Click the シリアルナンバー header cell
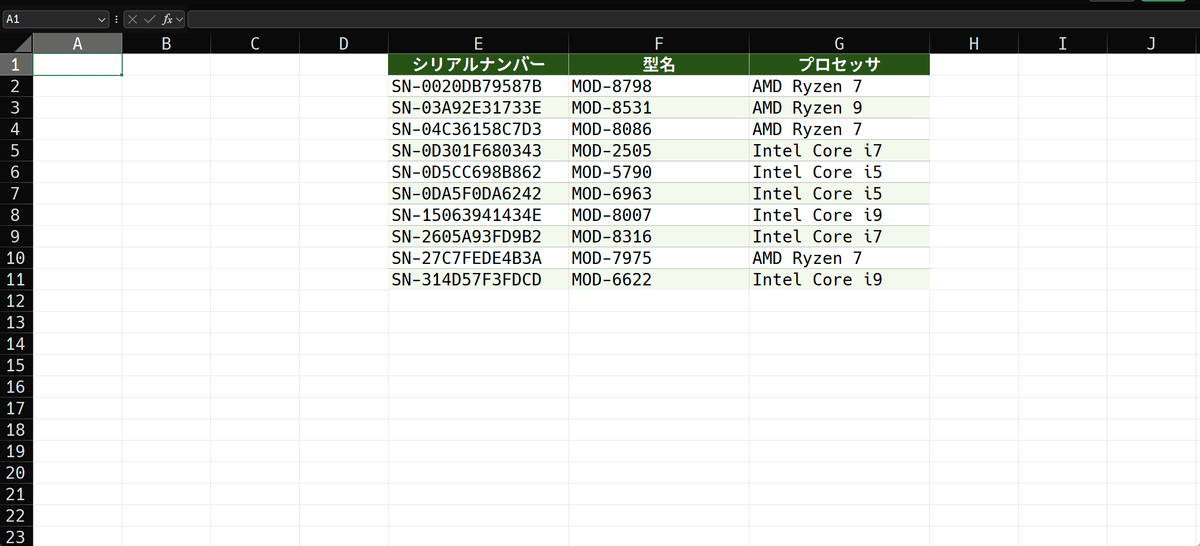The image size is (1200, 546). [479, 65]
